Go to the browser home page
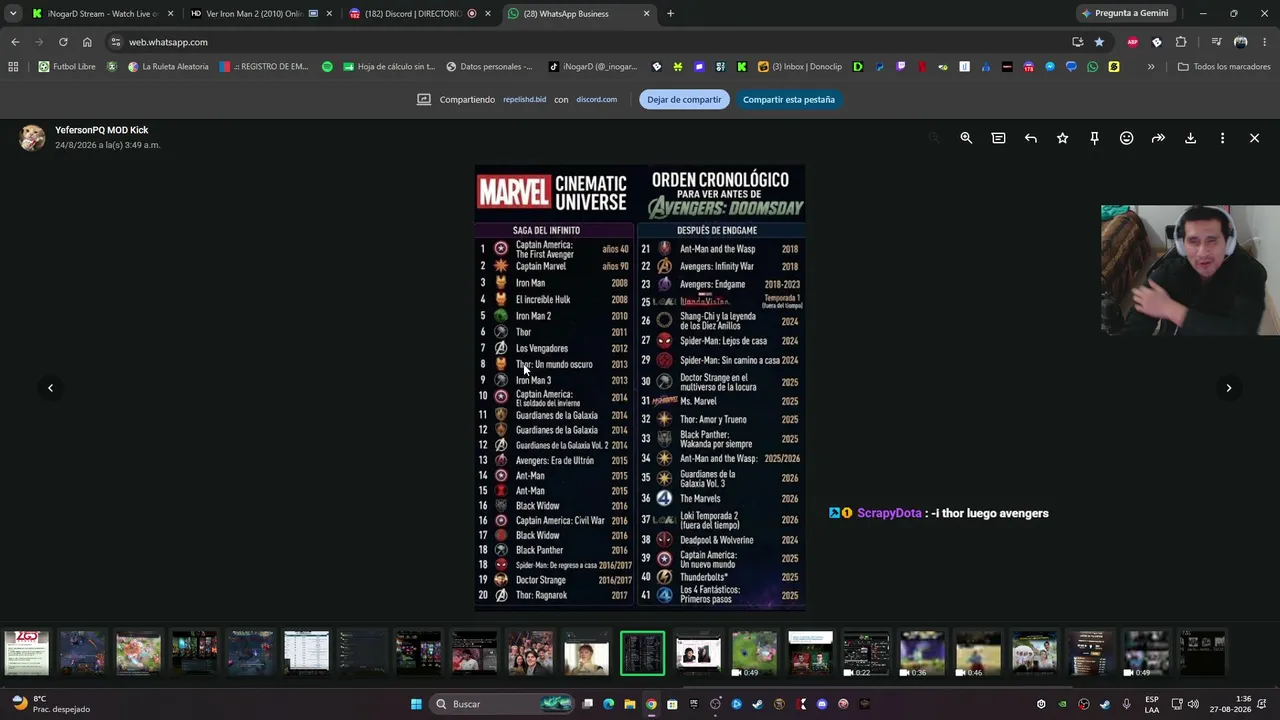Image resolution: width=1280 pixels, height=720 pixels. tap(87, 42)
